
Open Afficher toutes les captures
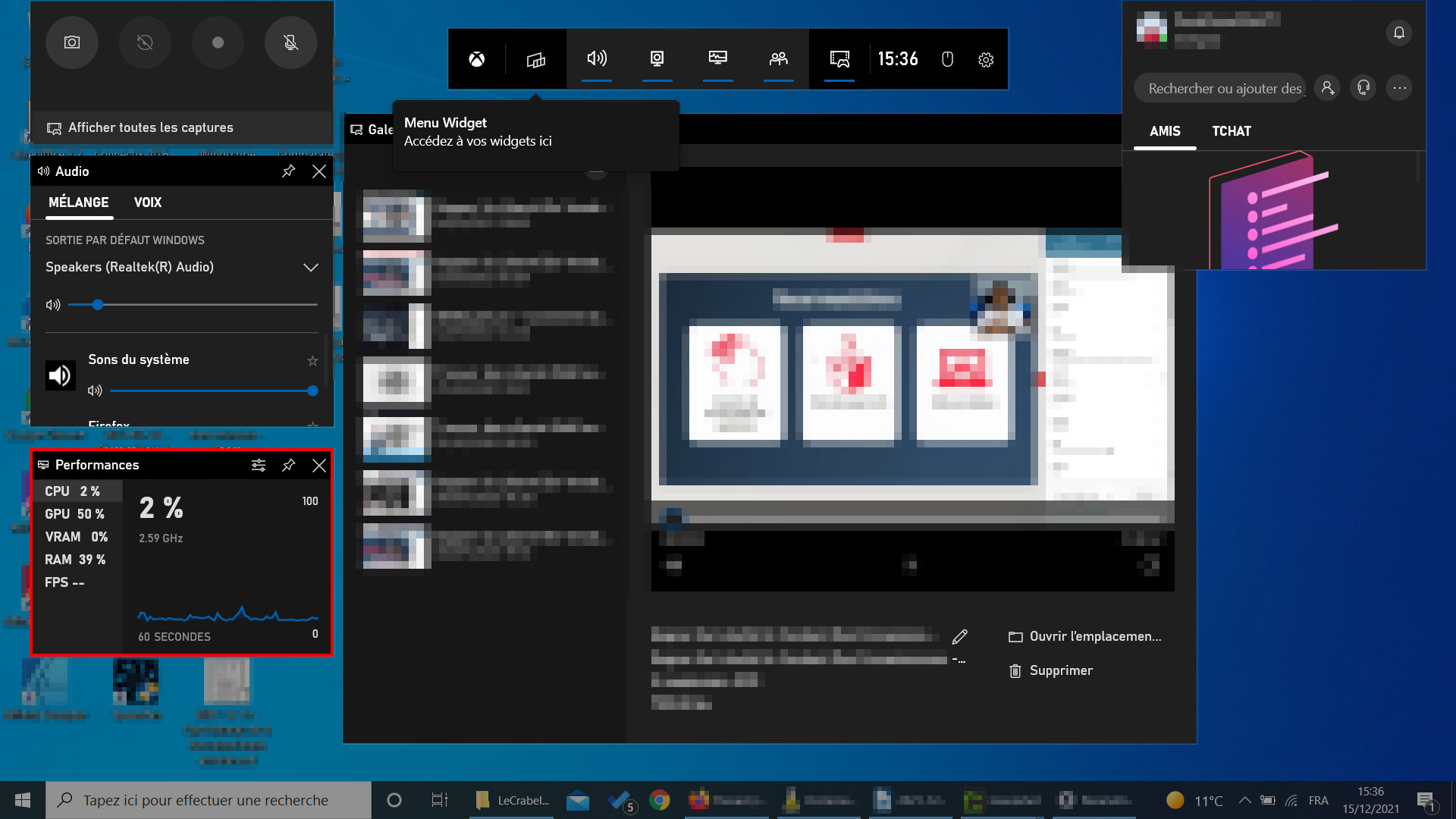pos(182,127)
